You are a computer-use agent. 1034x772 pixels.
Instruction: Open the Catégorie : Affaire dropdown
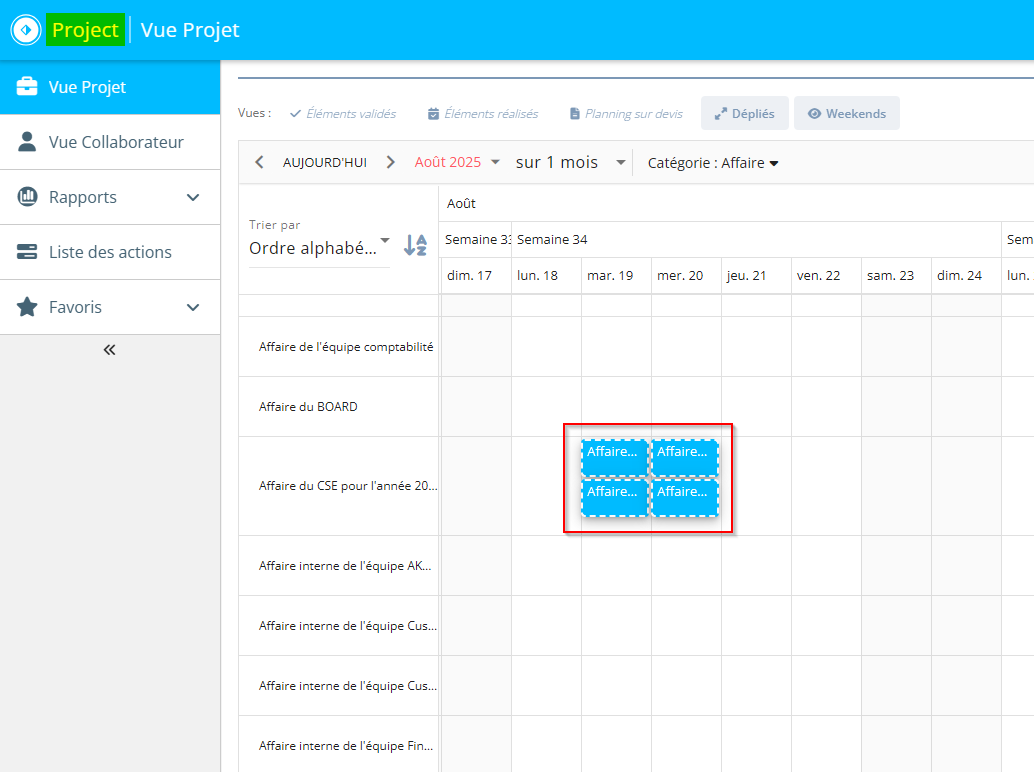(713, 163)
